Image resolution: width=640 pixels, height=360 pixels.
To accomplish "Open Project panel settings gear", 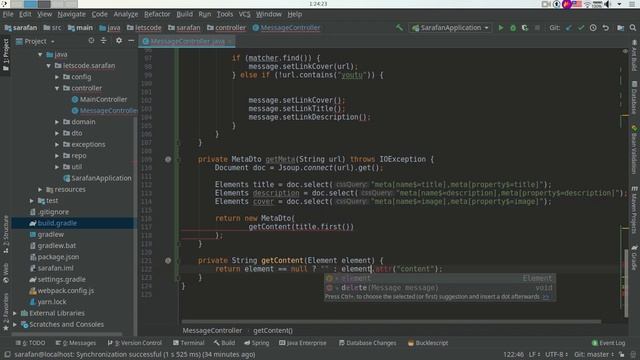I will pos(119,41).
